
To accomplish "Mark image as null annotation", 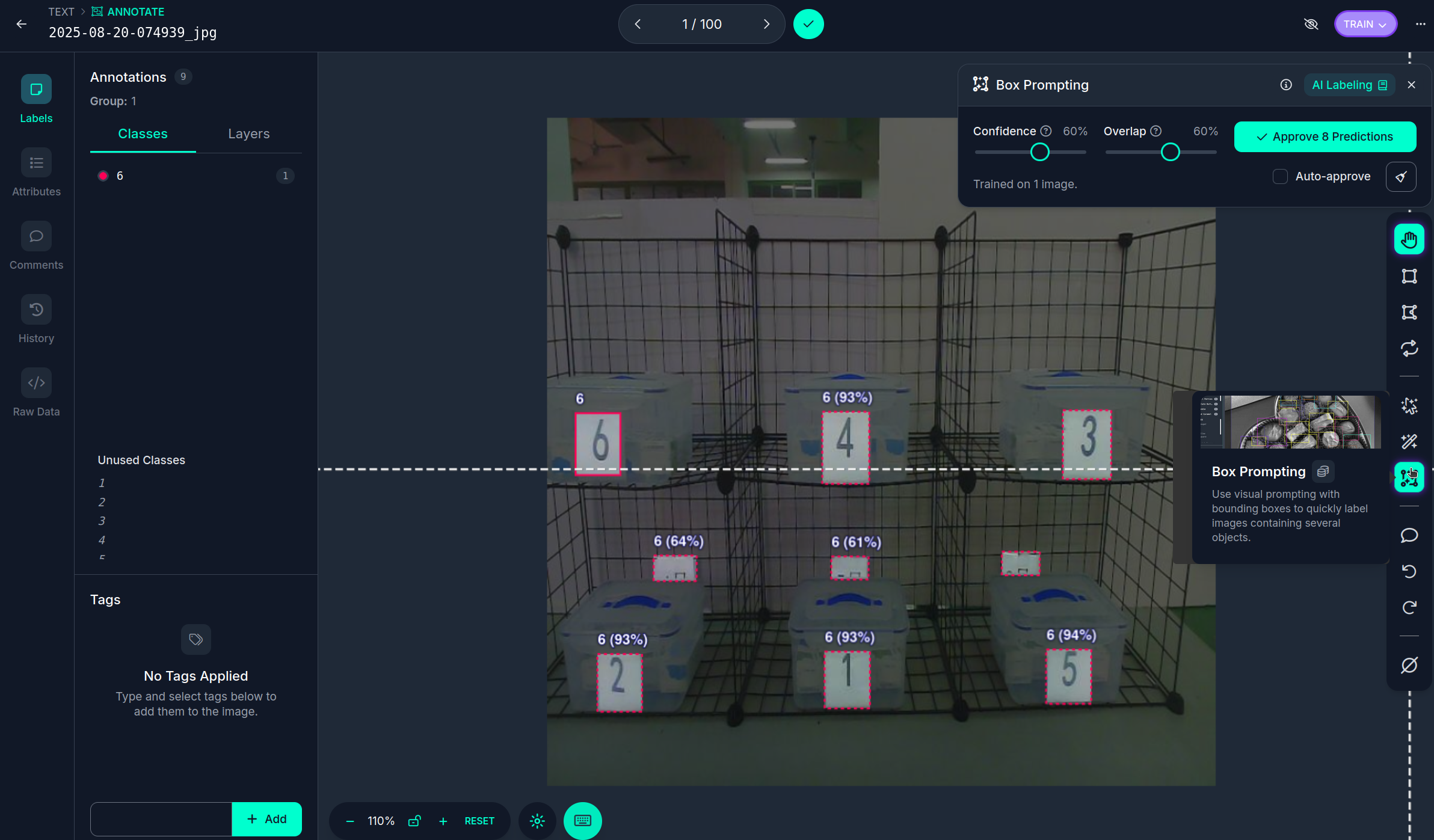I will [1409, 665].
